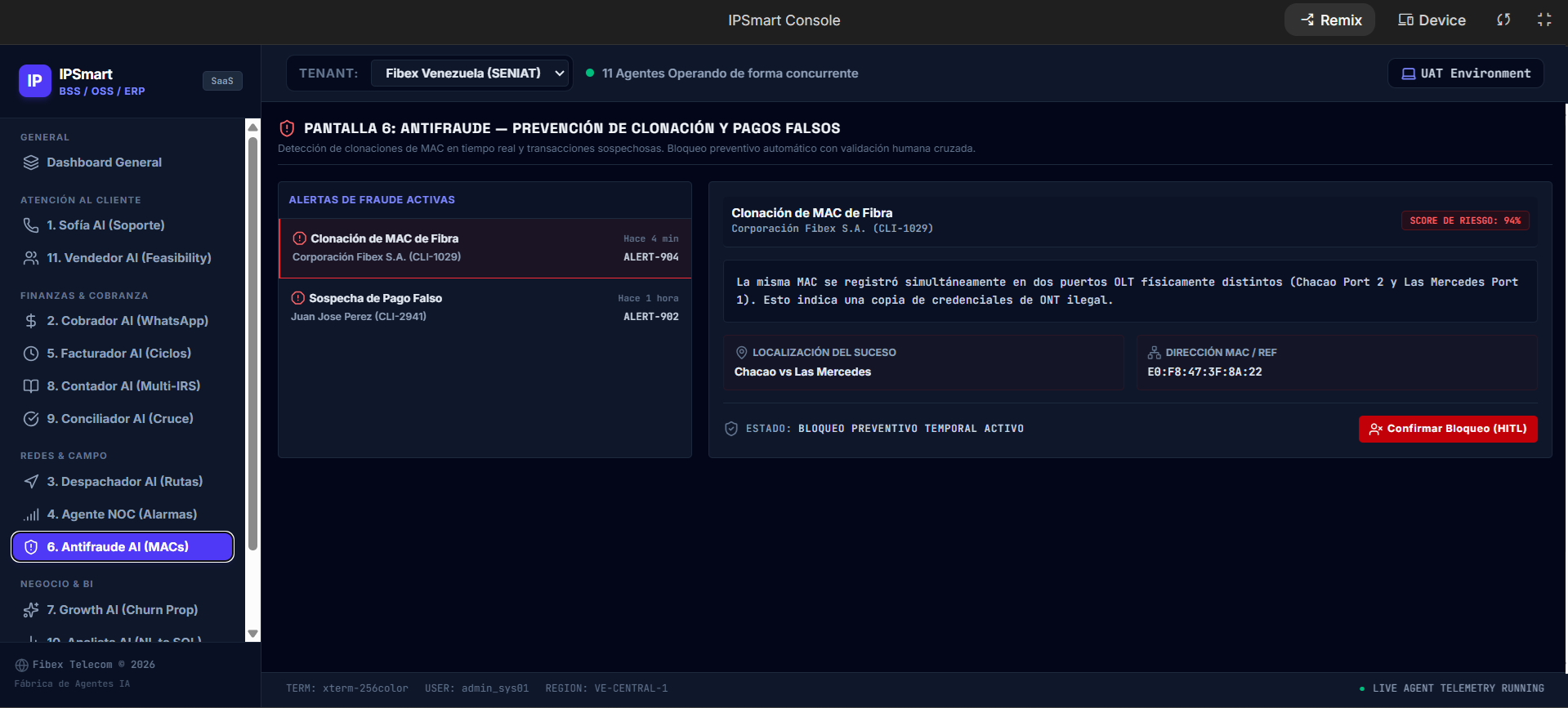The image size is (1568, 708).
Task: Click the Dashboard General layers icon
Action: 31,163
